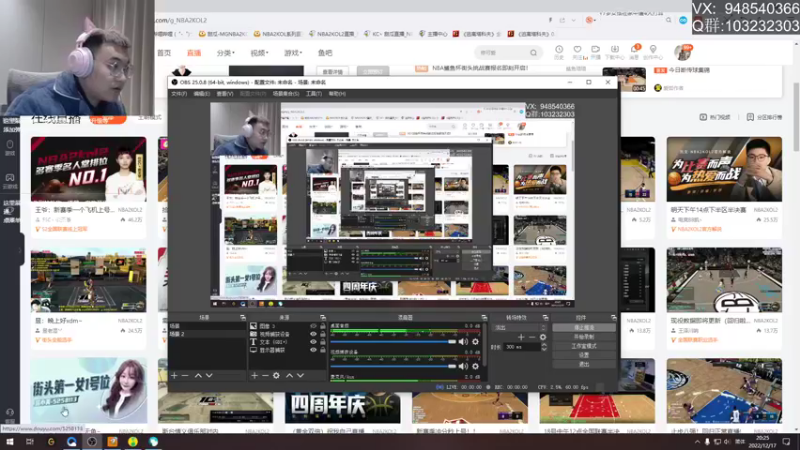Select 场景 2 in Scenes list

(207, 334)
